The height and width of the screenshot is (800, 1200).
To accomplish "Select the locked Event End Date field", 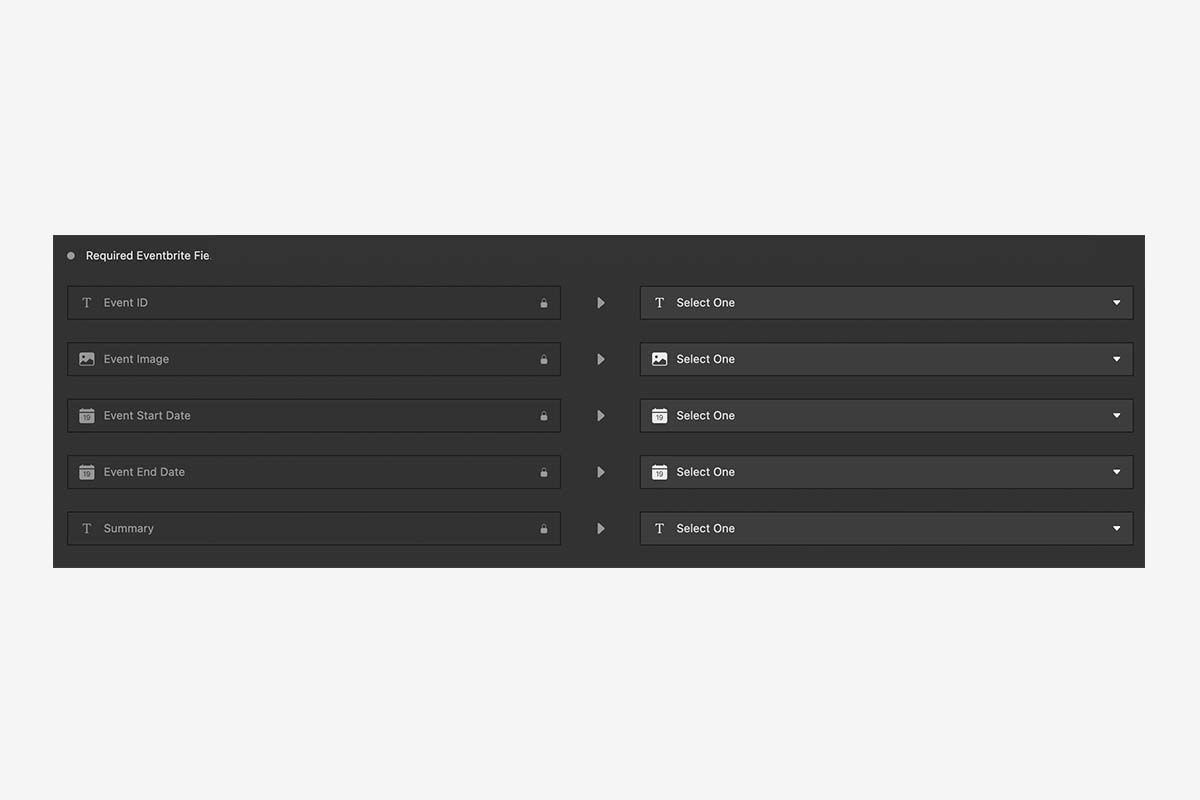I will click(314, 472).
